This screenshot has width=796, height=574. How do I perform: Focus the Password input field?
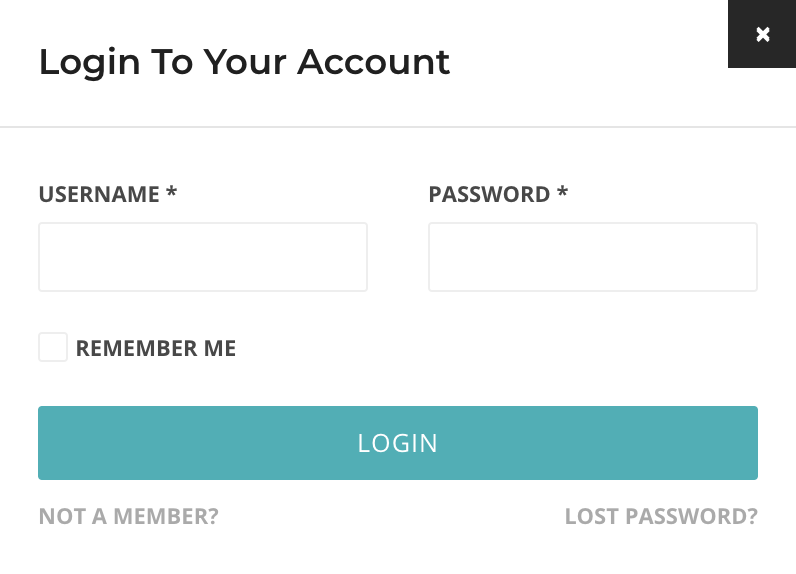[593, 257]
